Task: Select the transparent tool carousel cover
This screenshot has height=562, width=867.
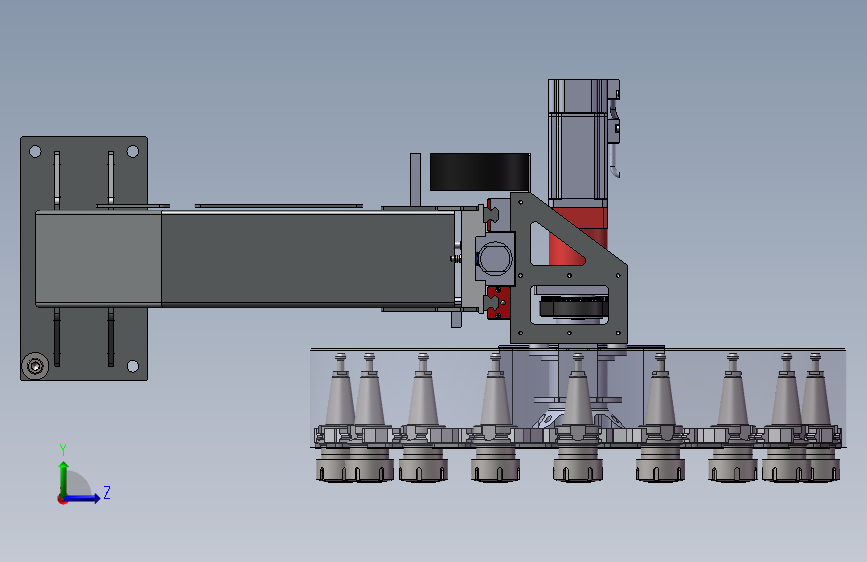Action: click(578, 397)
